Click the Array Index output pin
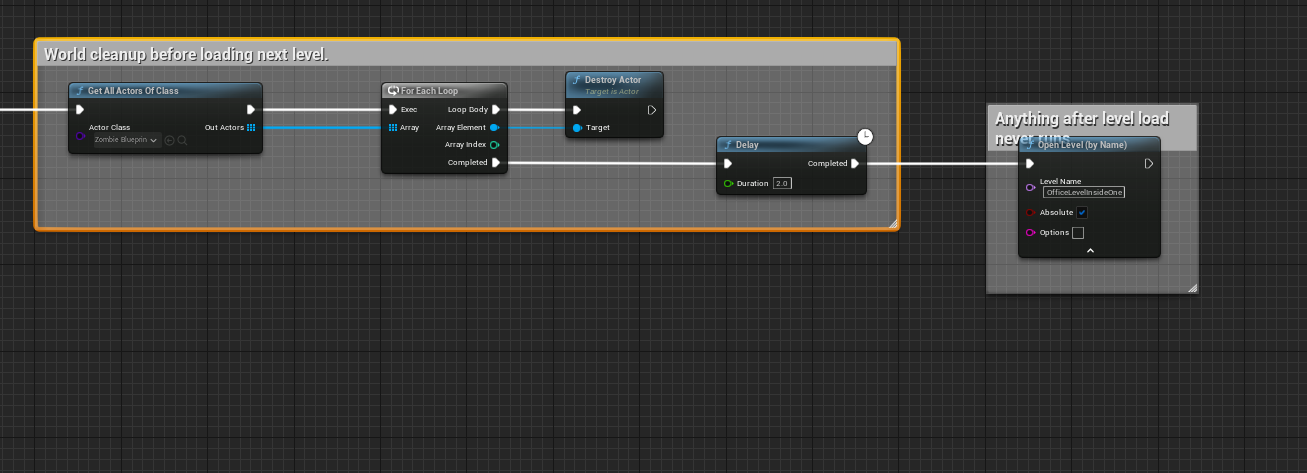Image resolution: width=1307 pixels, height=473 pixels. point(495,145)
